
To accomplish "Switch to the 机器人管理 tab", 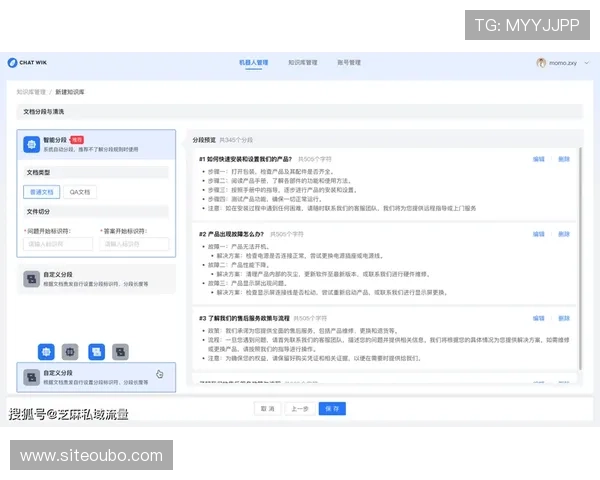I will 253,62.
